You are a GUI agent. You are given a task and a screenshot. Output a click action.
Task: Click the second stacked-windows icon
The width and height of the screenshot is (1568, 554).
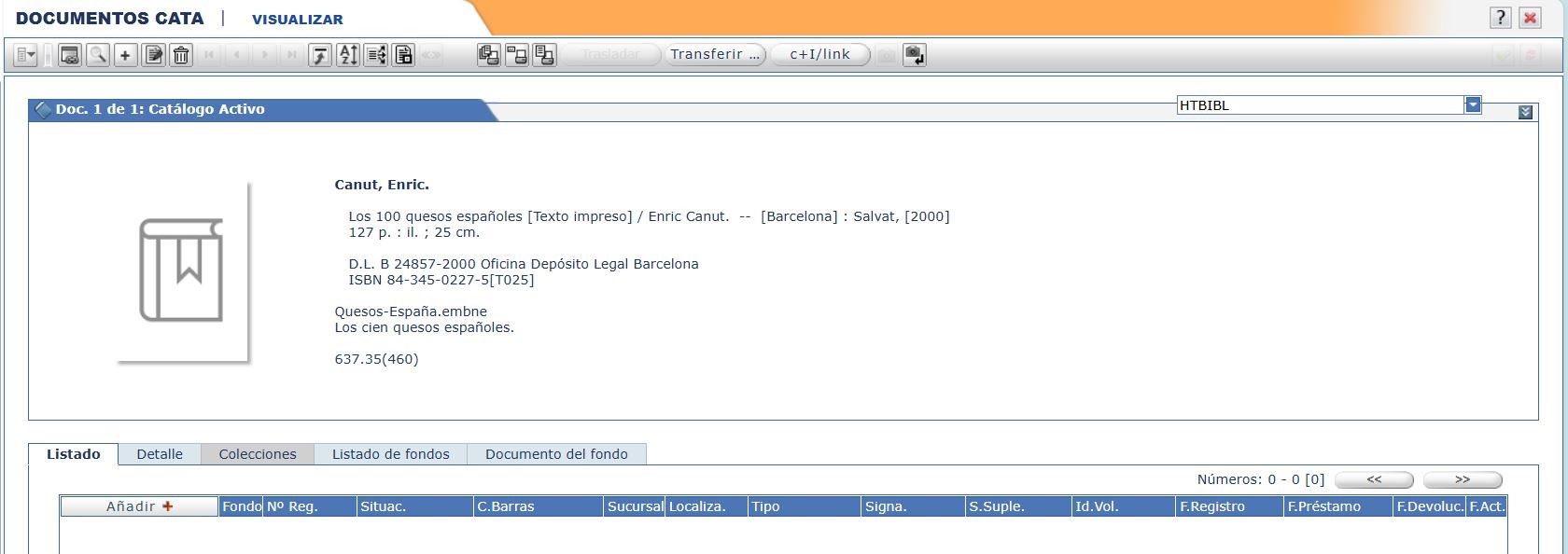click(x=516, y=55)
